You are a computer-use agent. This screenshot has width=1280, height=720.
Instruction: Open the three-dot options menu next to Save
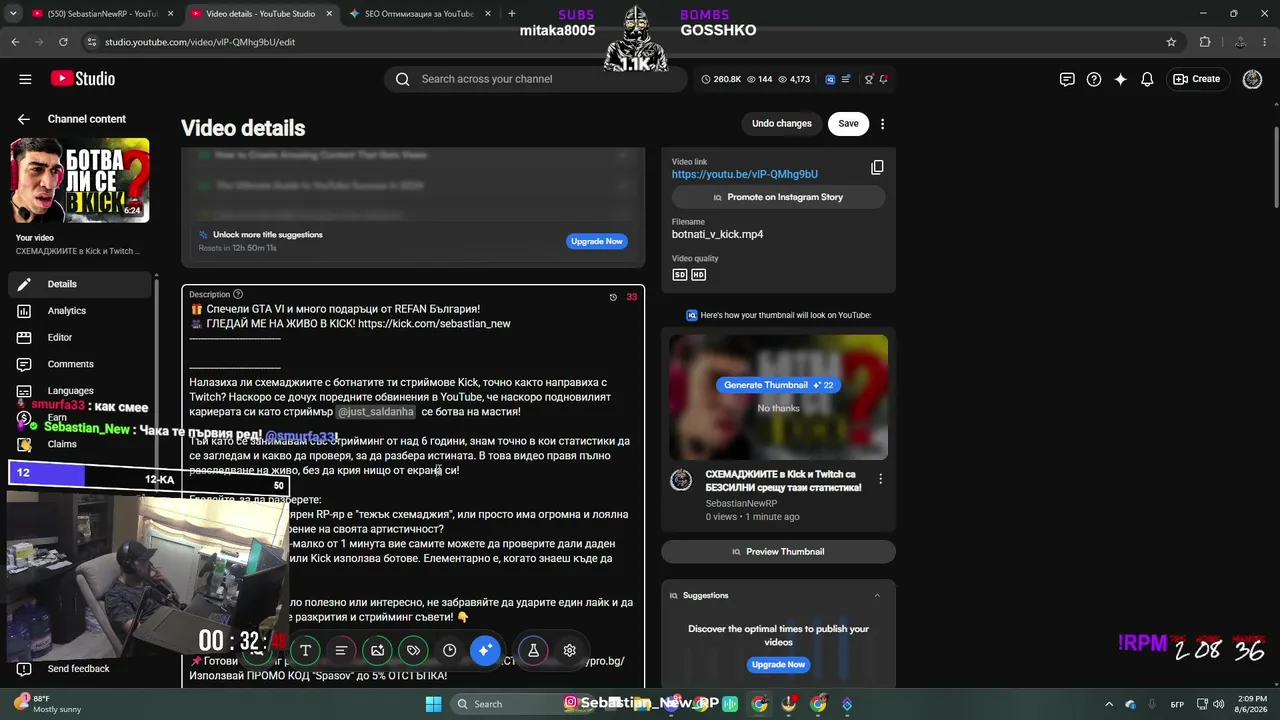click(x=882, y=124)
